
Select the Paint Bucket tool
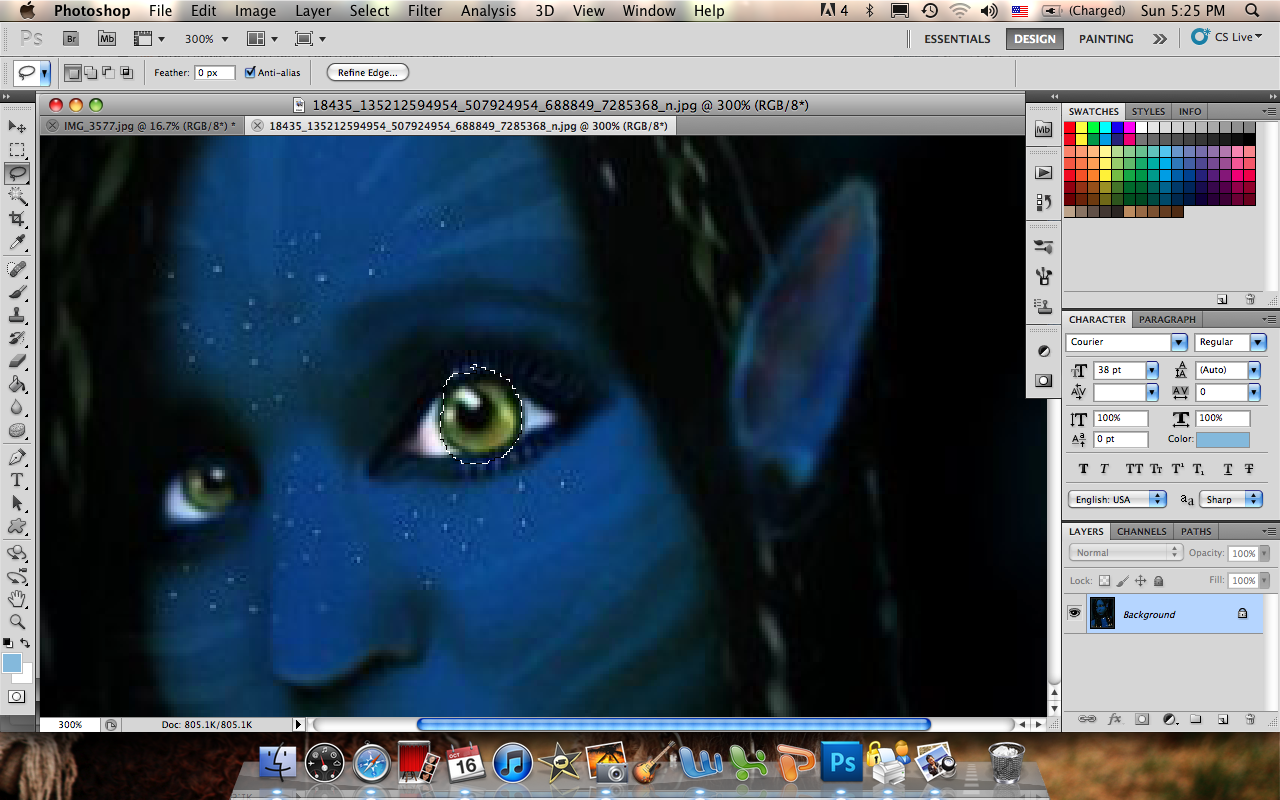point(17,384)
